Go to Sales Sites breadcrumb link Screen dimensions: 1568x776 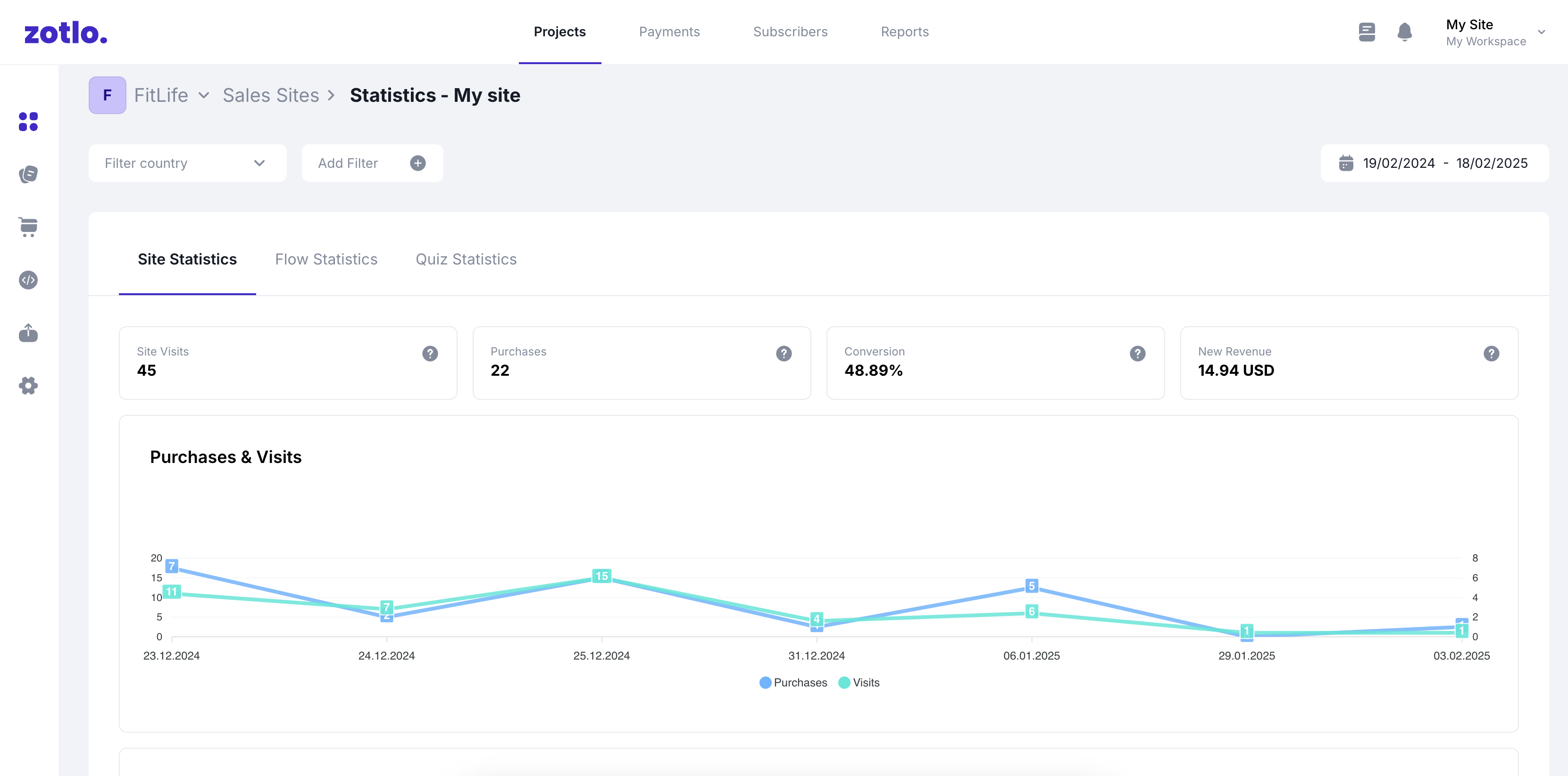(x=271, y=96)
